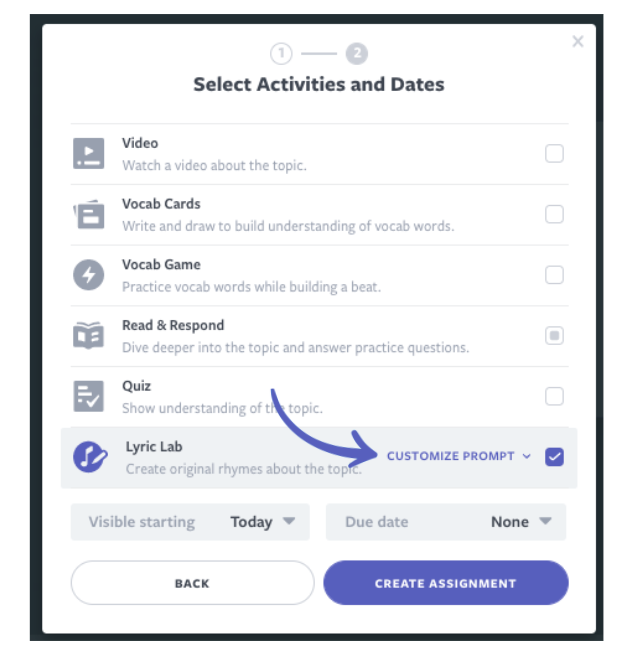Close the Select Activities dialog
Screen dimensions: 631x658
[578, 41]
